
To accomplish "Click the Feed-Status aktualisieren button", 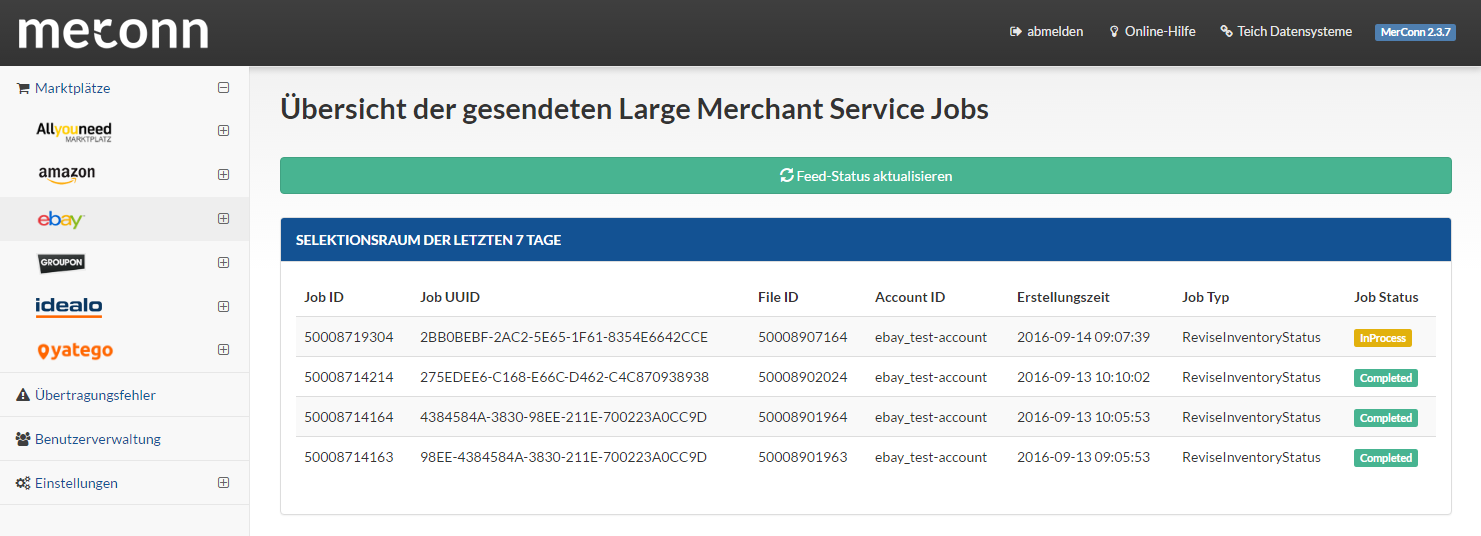I will 865,175.
